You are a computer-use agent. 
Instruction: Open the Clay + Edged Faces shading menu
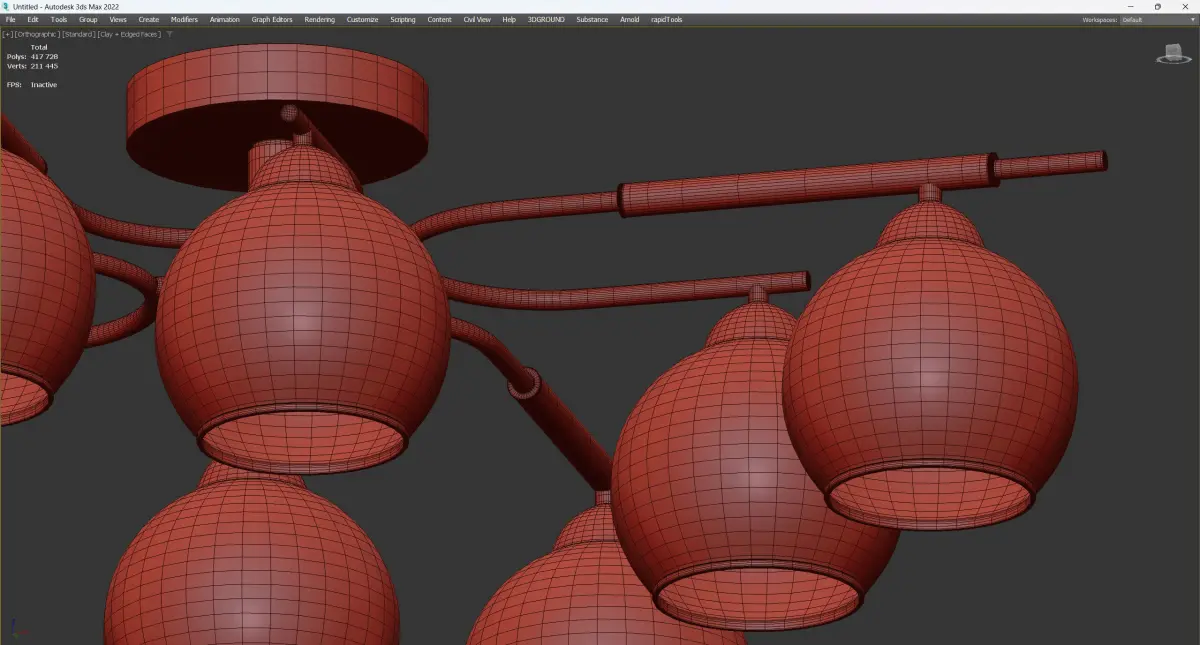pyautogui.click(x=128, y=34)
